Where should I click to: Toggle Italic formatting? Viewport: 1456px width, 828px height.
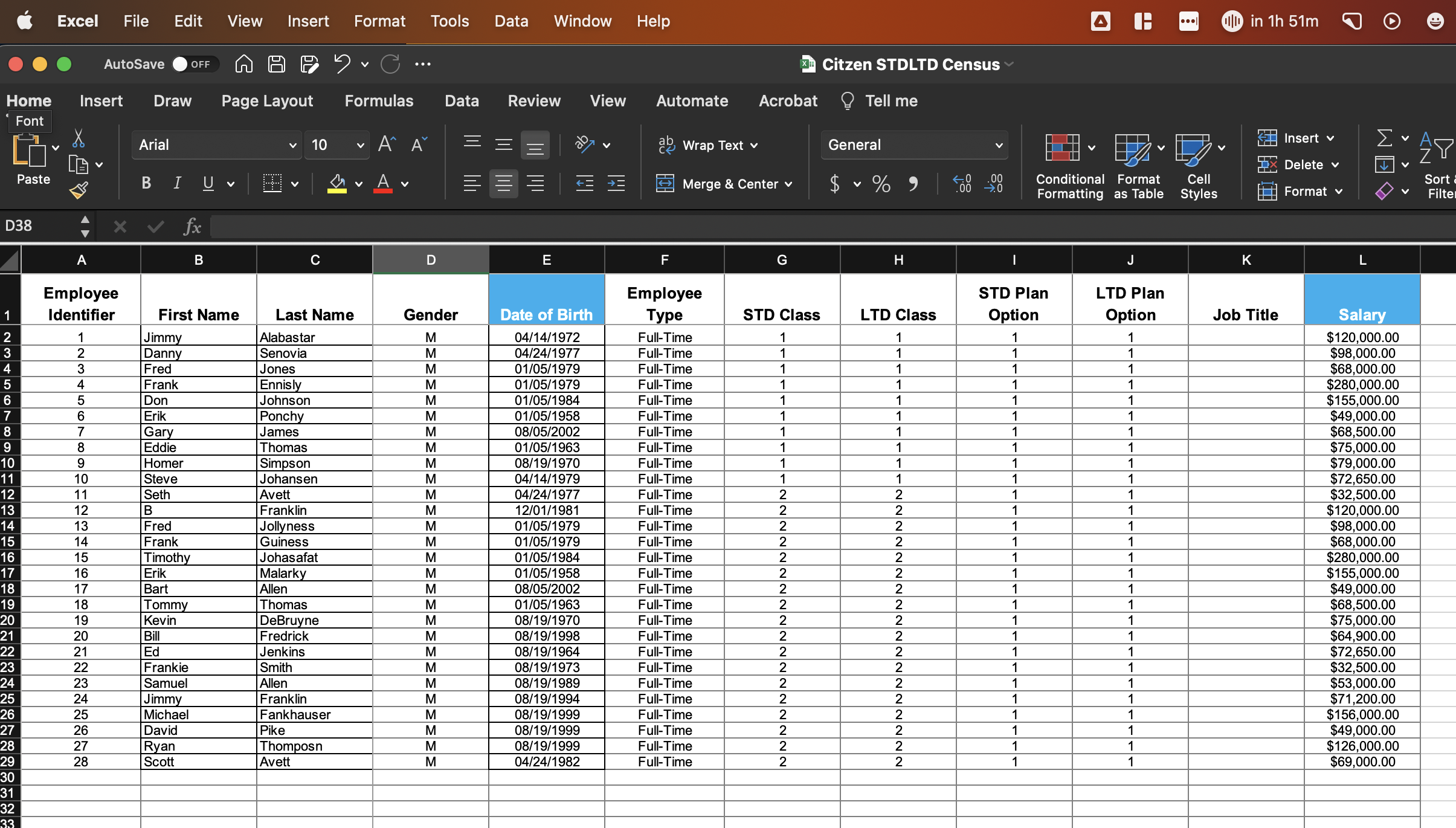177,183
